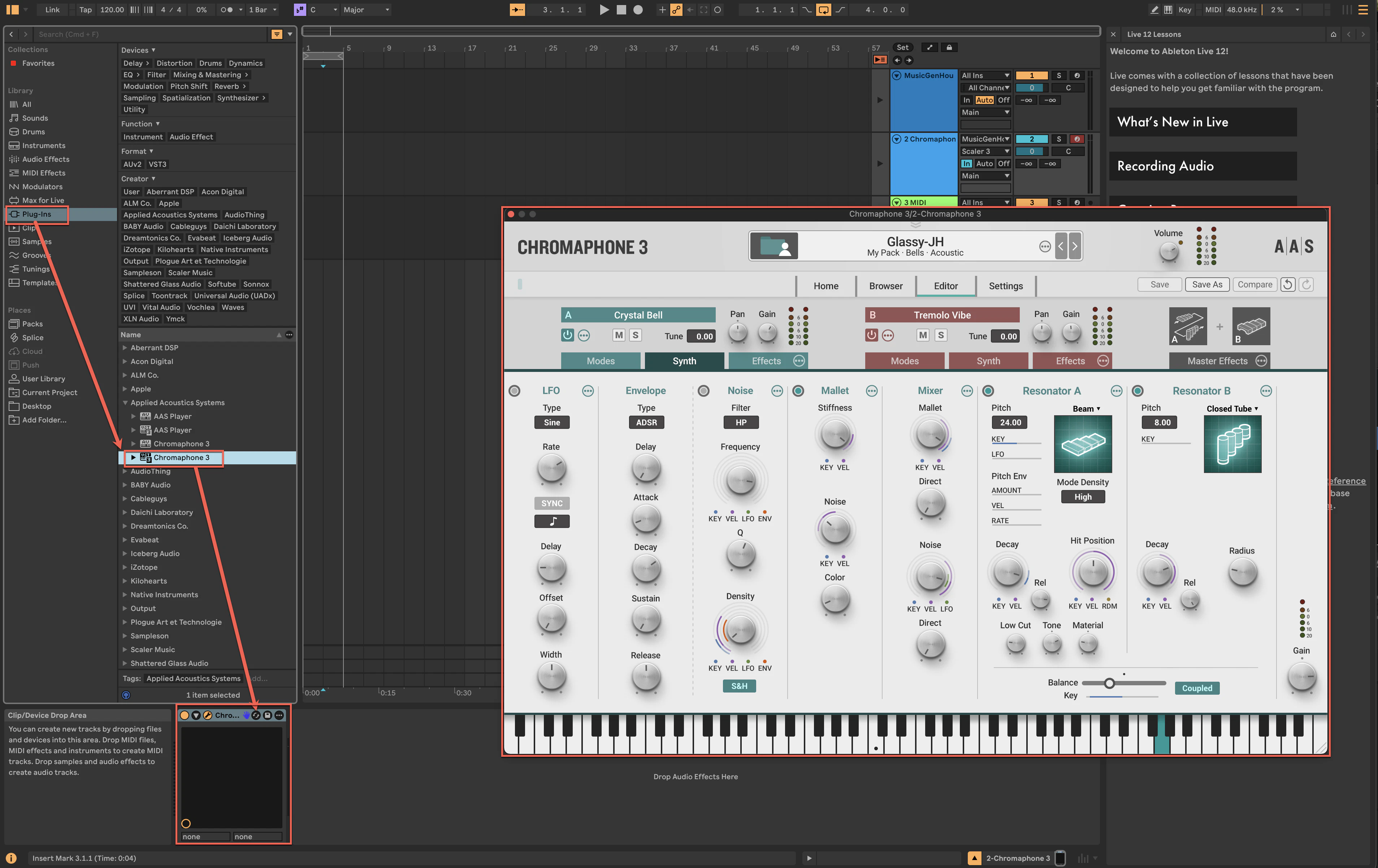
Task: Collapse Applied Acoustics Systems folder
Action: 125,403
